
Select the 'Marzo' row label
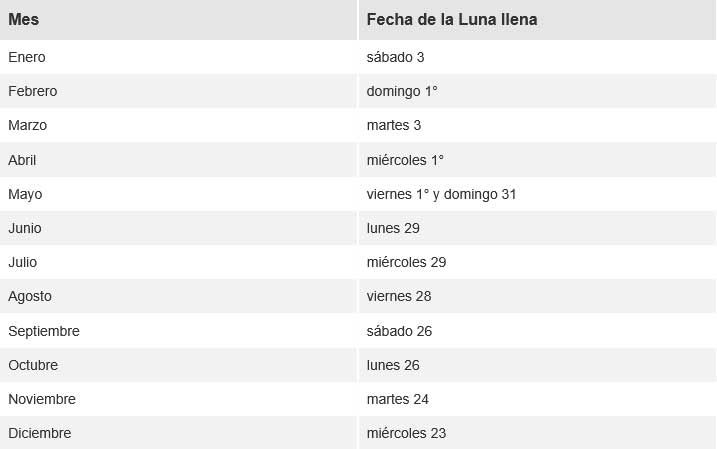(x=28, y=125)
